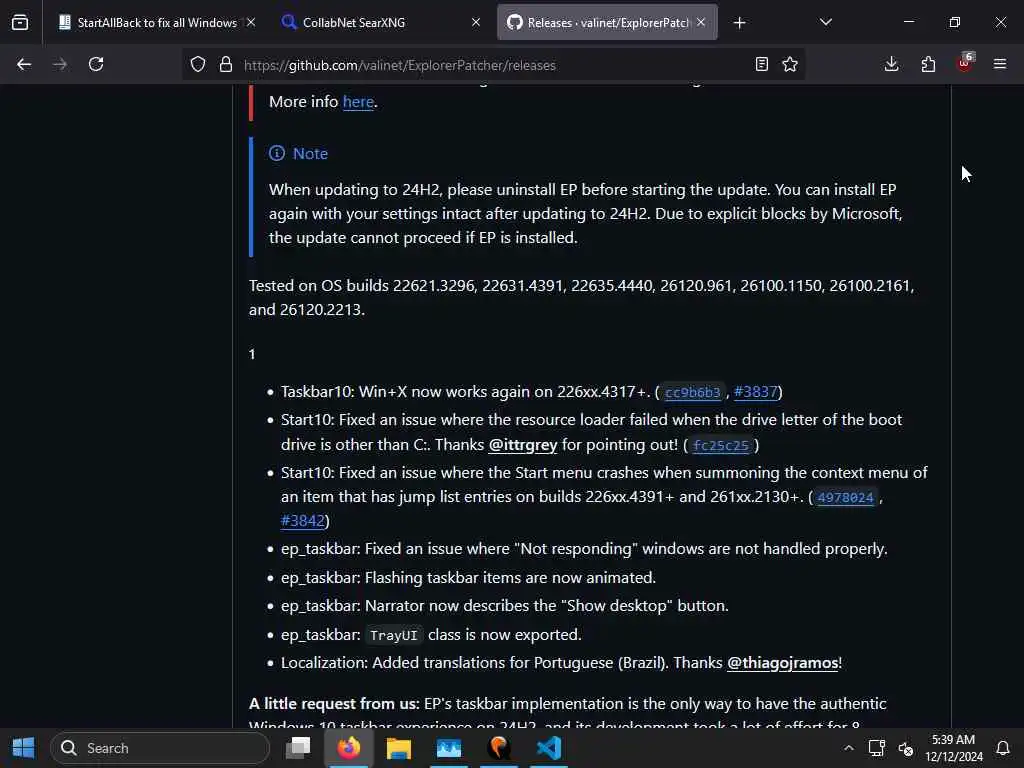Open Firefox application hamburger menu
Screen dimensions: 1024x768
1000,64
